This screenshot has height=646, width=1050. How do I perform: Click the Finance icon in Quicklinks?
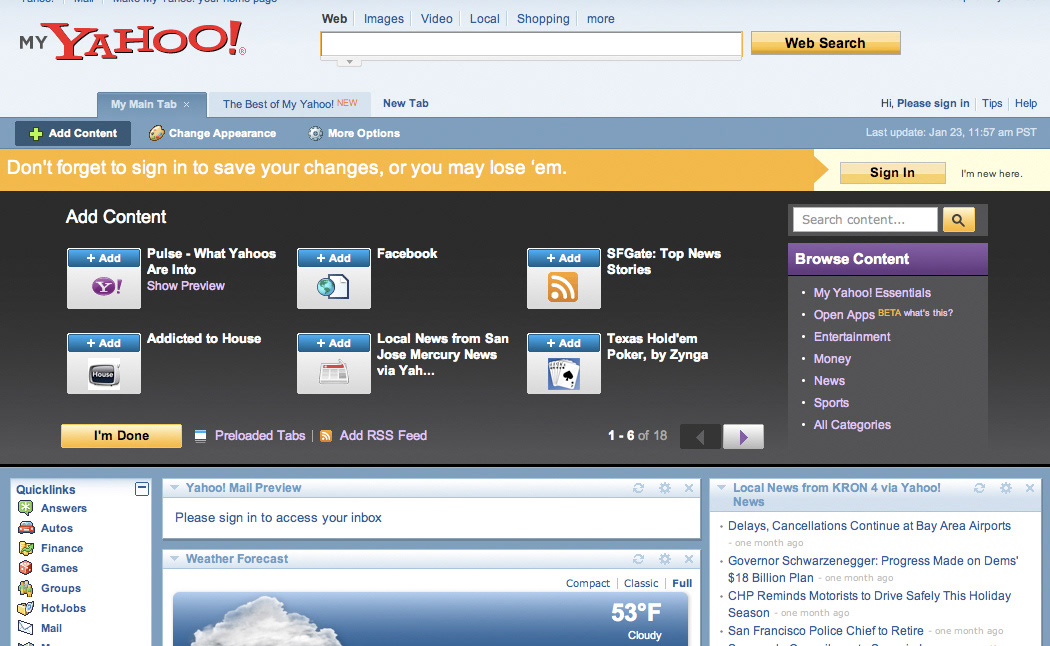click(26, 548)
